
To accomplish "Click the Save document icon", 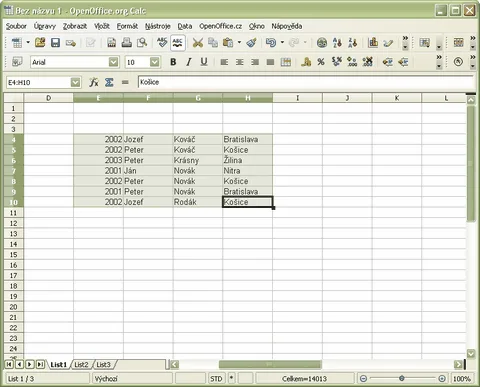I will [x=55, y=43].
